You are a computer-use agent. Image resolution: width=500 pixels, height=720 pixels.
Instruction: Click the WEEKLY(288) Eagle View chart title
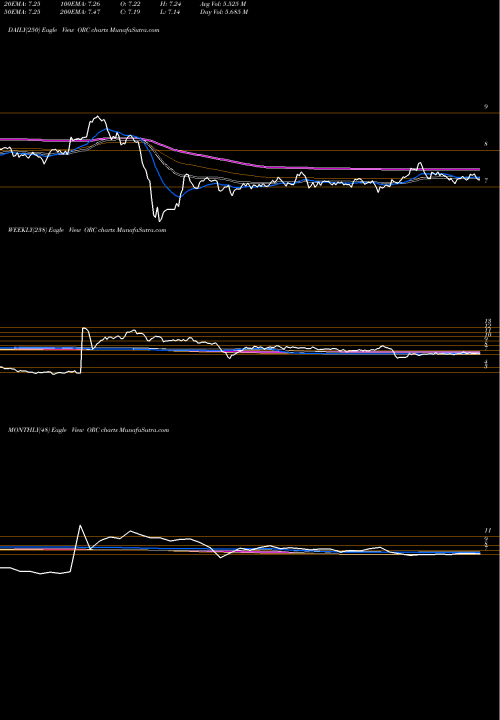[87, 230]
